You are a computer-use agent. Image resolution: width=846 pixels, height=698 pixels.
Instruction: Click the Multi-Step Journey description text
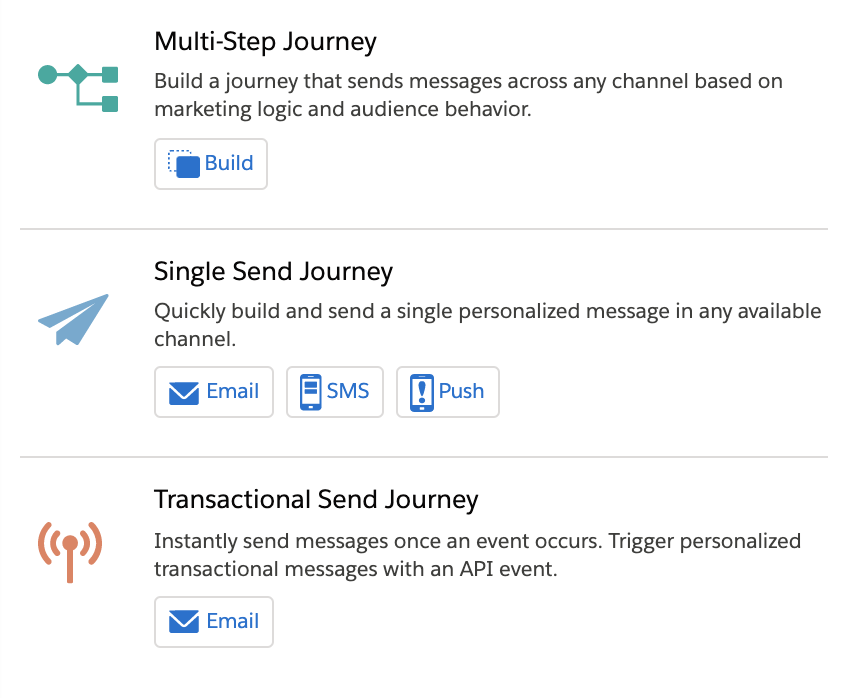468,95
